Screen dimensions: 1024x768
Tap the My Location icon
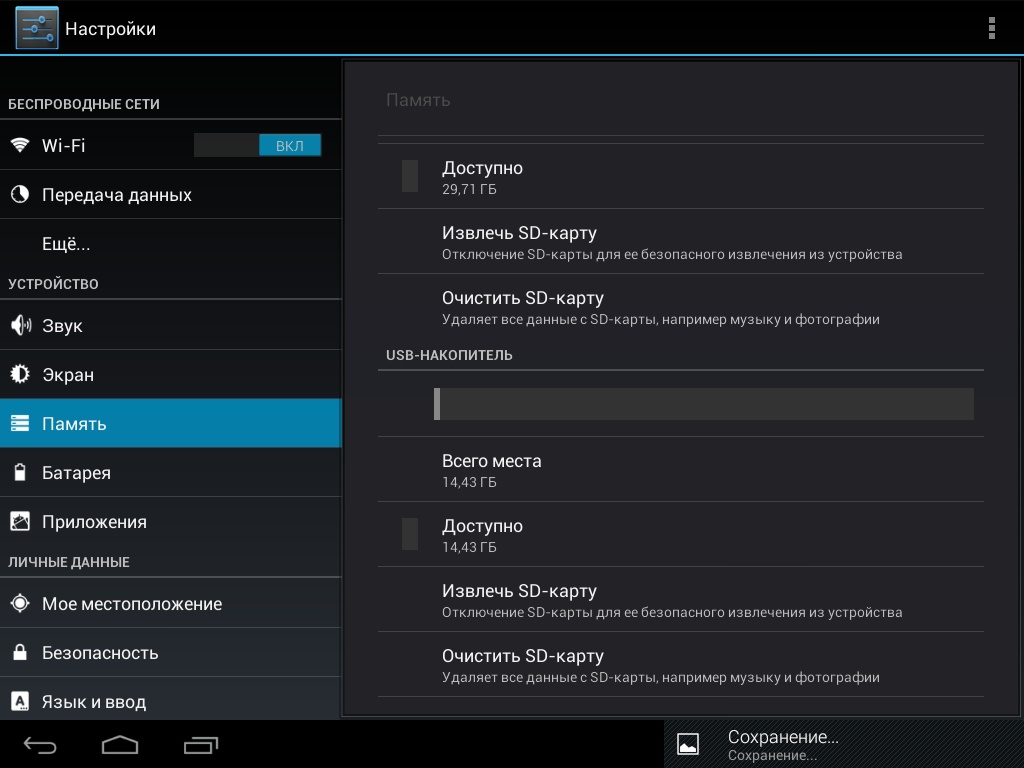click(20, 604)
